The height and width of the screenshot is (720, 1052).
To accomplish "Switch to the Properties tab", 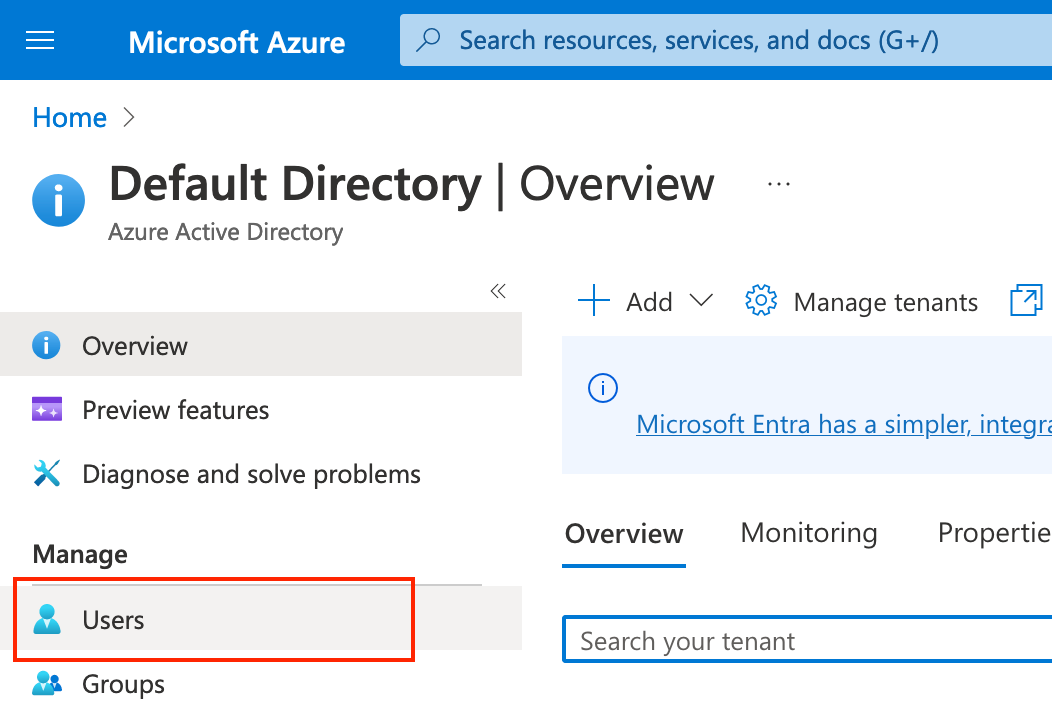I will coord(994,533).
